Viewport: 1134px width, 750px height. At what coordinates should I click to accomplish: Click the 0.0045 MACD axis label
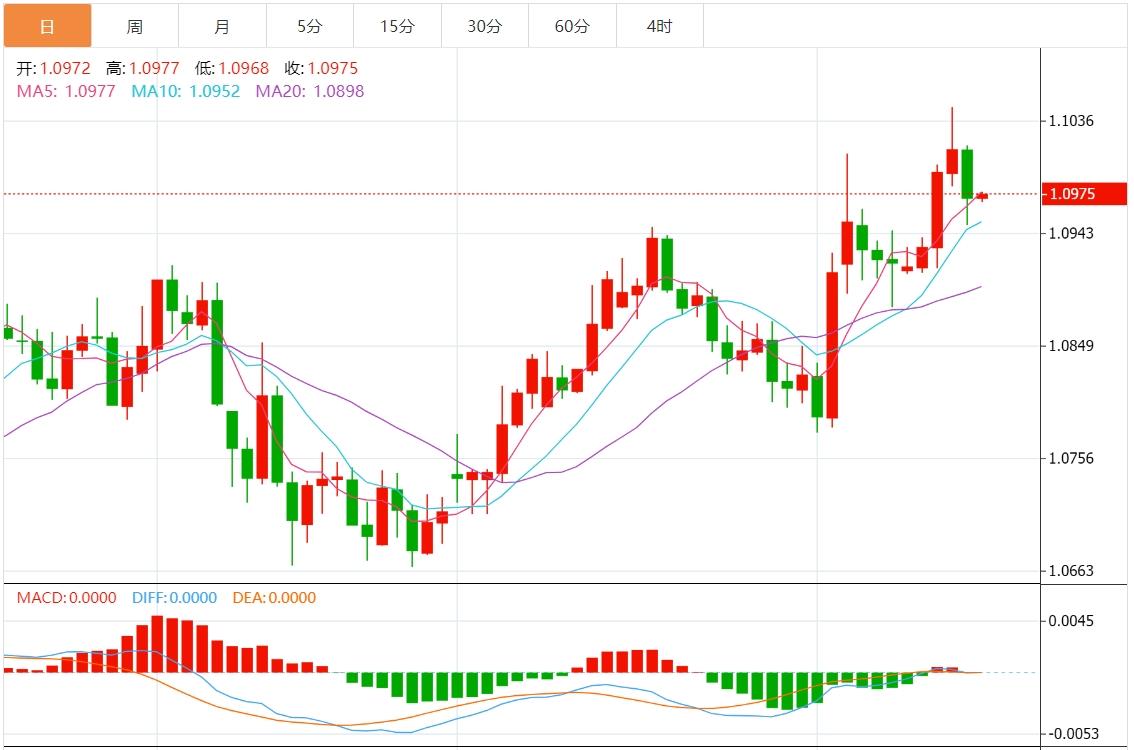1071,620
